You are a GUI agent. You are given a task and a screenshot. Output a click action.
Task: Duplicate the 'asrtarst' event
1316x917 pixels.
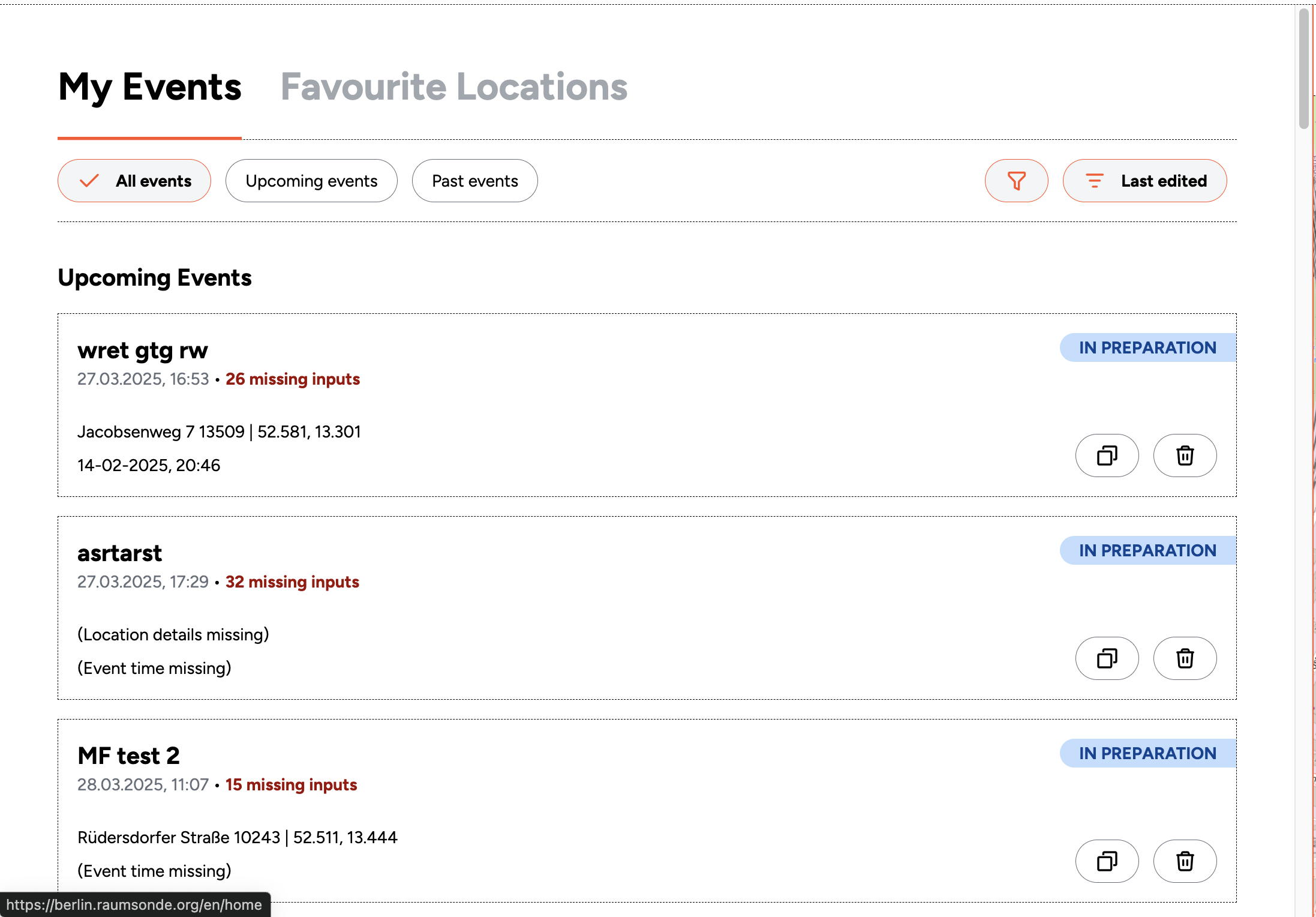pos(1107,658)
